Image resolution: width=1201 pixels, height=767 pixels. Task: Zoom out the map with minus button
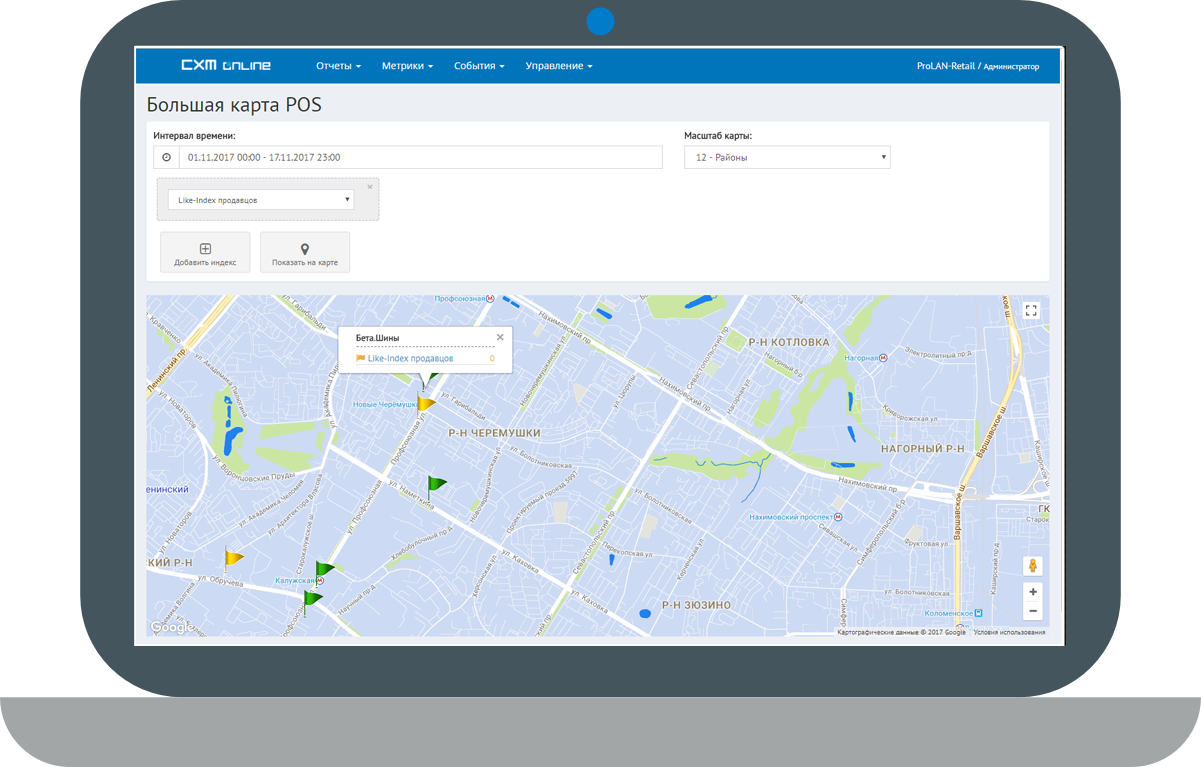[x=1032, y=611]
